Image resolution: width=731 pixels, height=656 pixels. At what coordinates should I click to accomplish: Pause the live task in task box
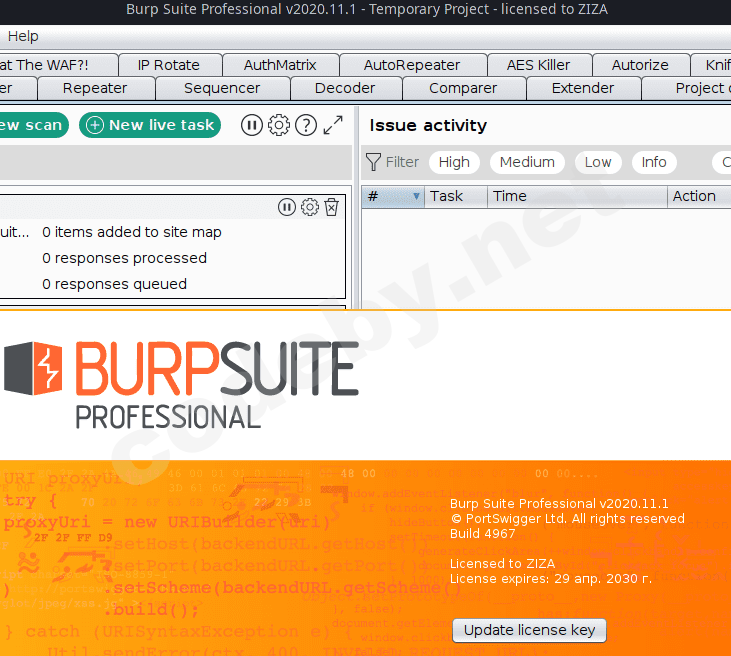coord(287,207)
